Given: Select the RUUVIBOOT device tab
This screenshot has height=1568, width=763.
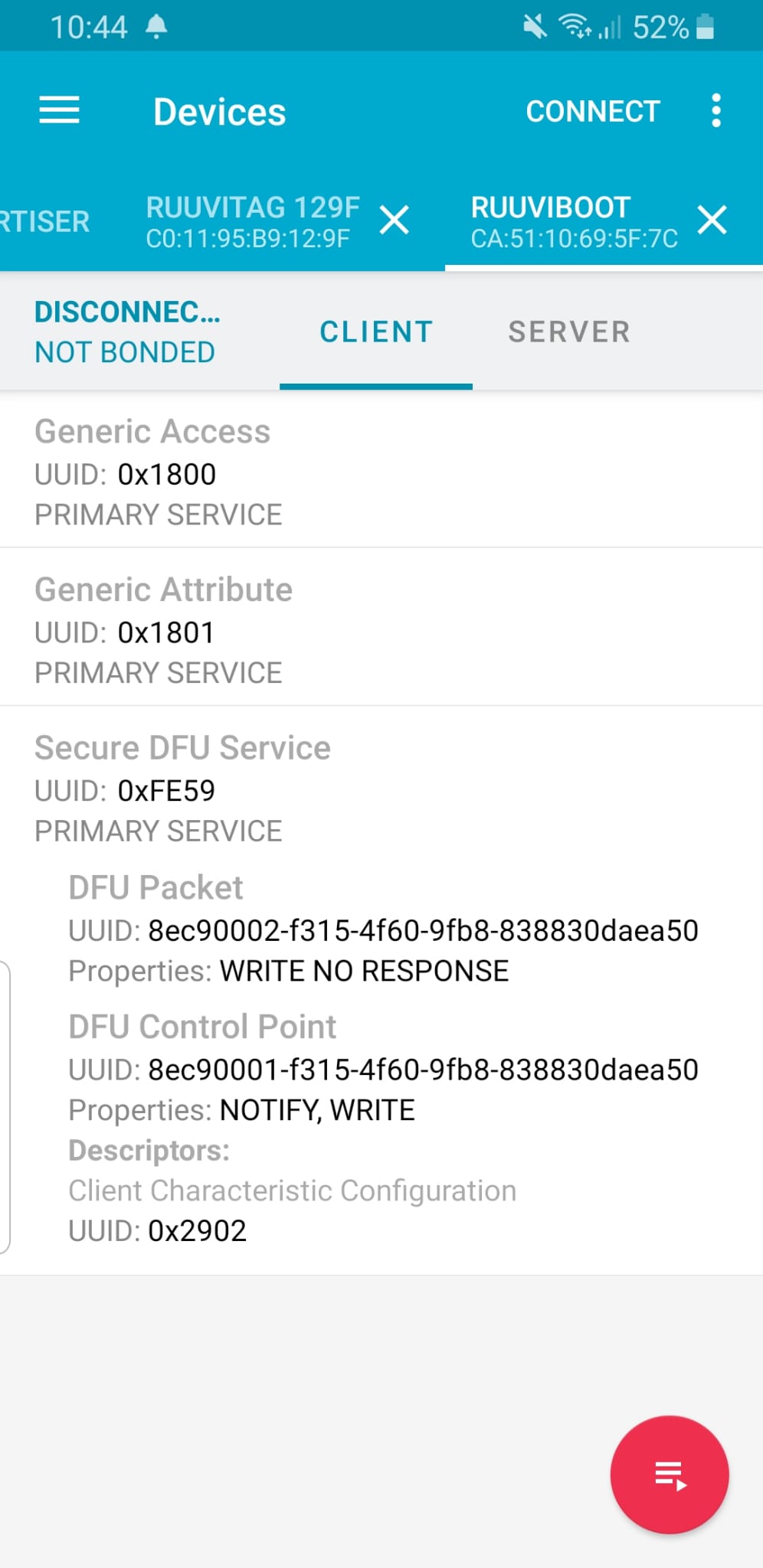Looking at the screenshot, I should 574,221.
